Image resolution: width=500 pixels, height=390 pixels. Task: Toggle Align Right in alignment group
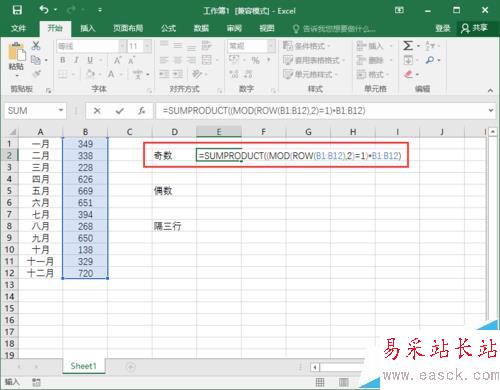[x=191, y=60]
